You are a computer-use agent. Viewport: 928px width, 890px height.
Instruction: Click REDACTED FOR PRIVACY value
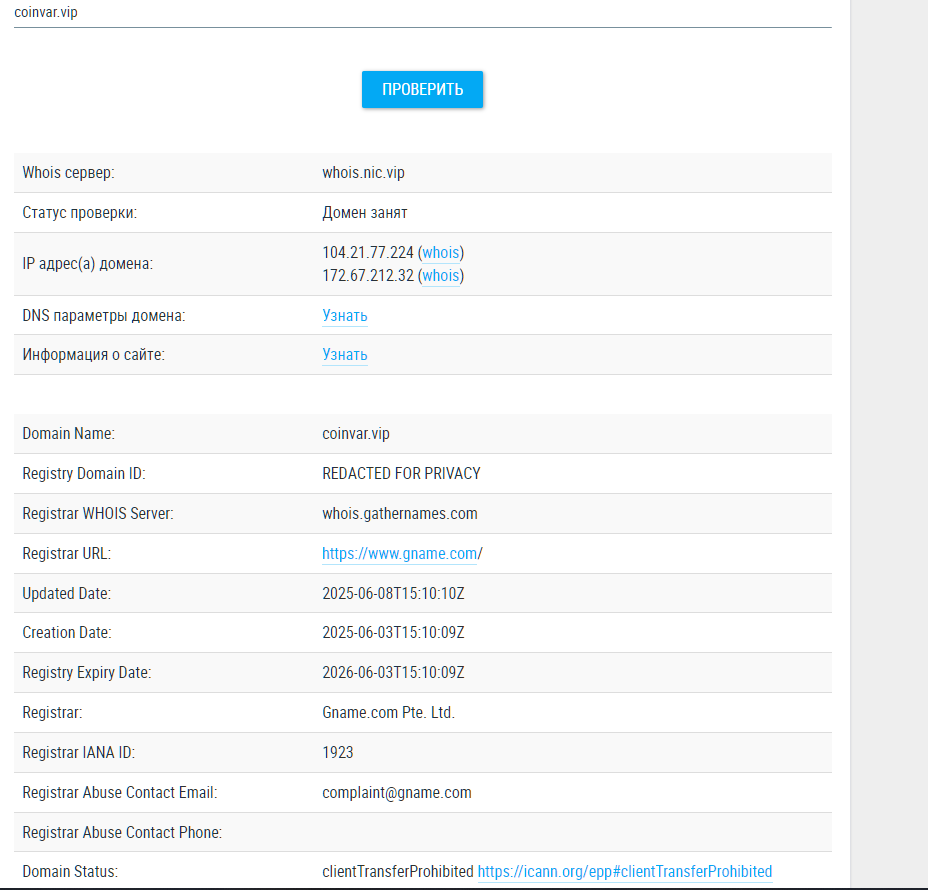[x=401, y=473]
